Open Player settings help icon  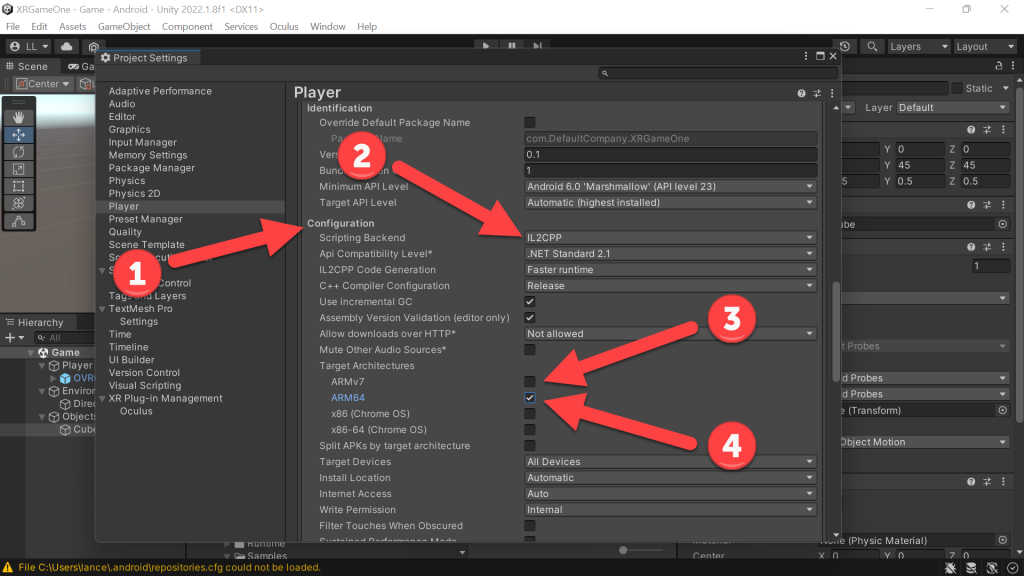click(x=801, y=93)
